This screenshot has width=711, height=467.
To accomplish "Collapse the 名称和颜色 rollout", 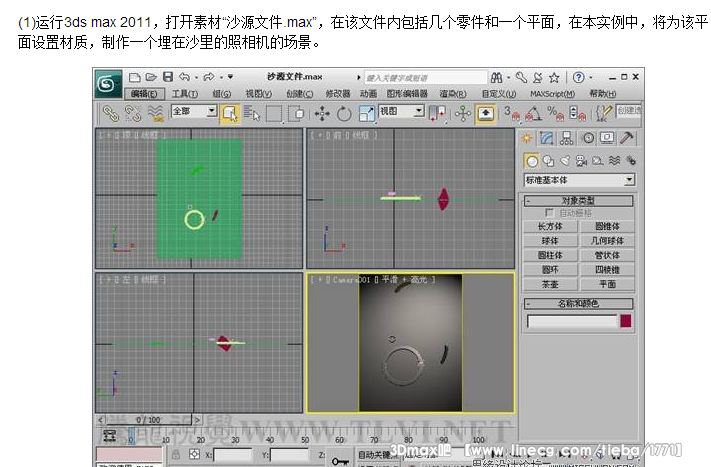I will [x=578, y=303].
